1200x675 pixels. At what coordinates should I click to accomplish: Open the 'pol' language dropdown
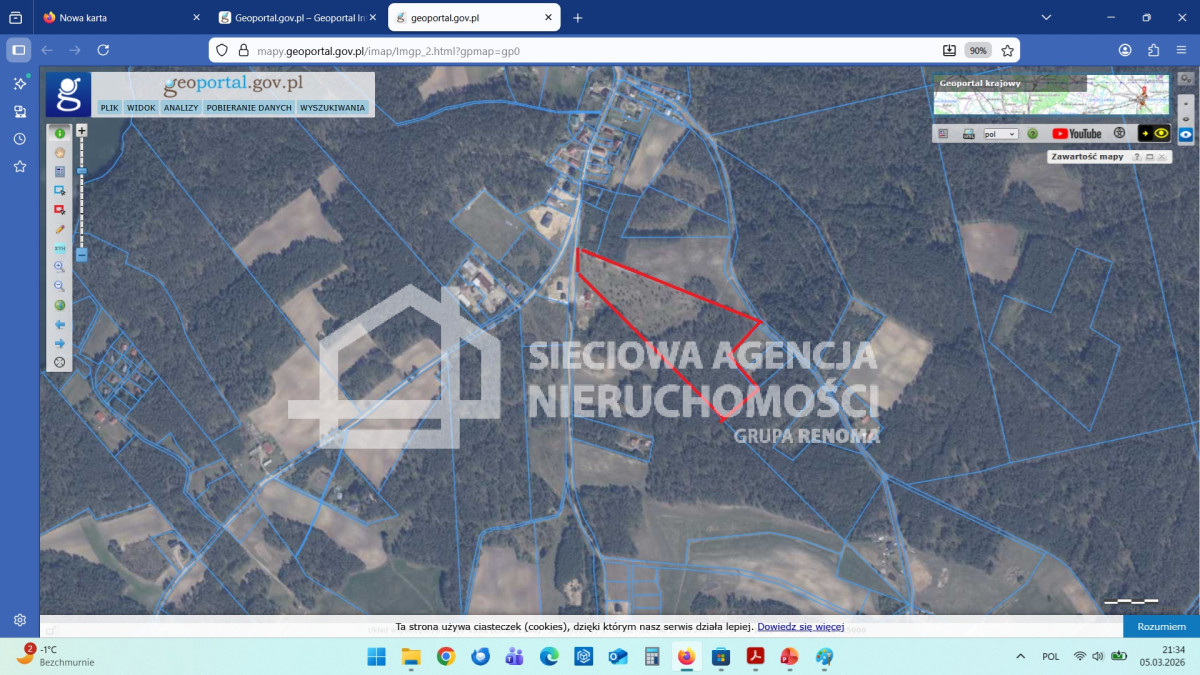pyautogui.click(x=1000, y=134)
